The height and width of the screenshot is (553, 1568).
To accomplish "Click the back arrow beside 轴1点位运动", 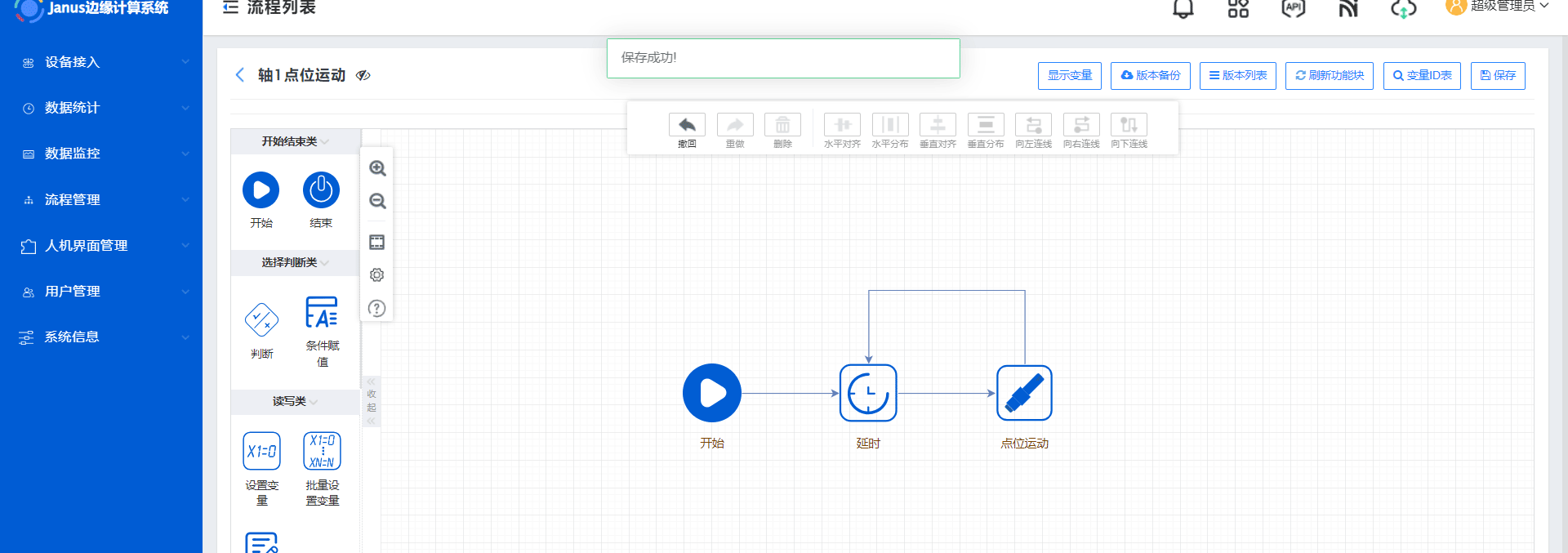I will [x=240, y=75].
